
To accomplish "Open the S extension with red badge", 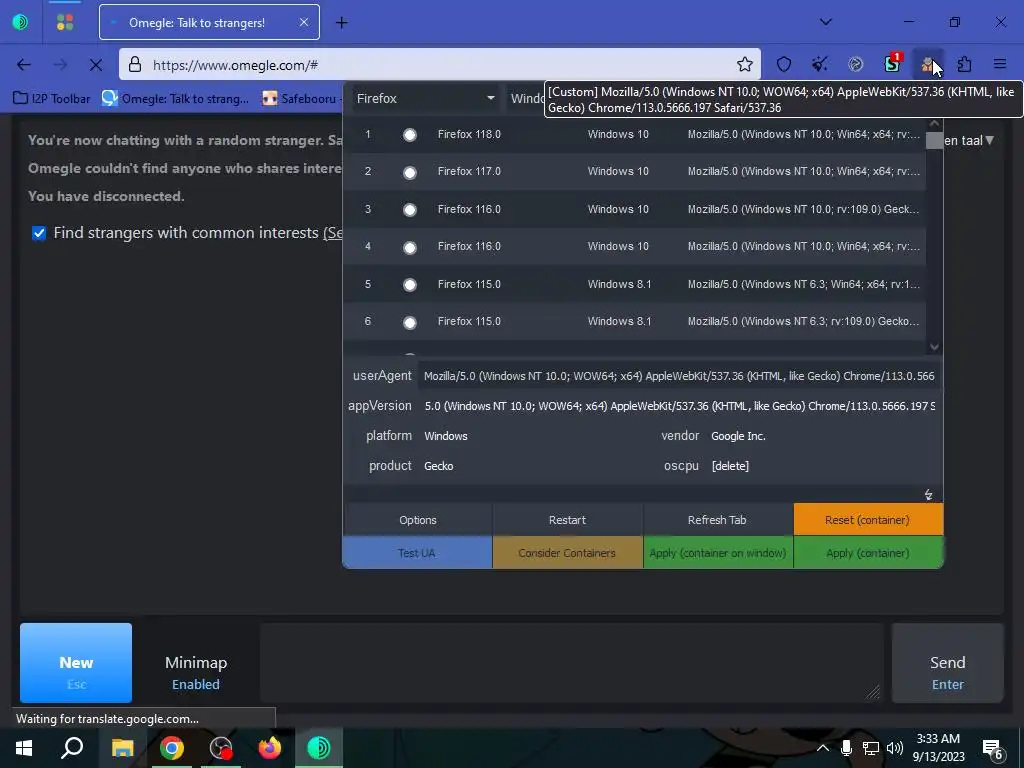I will [x=893, y=63].
